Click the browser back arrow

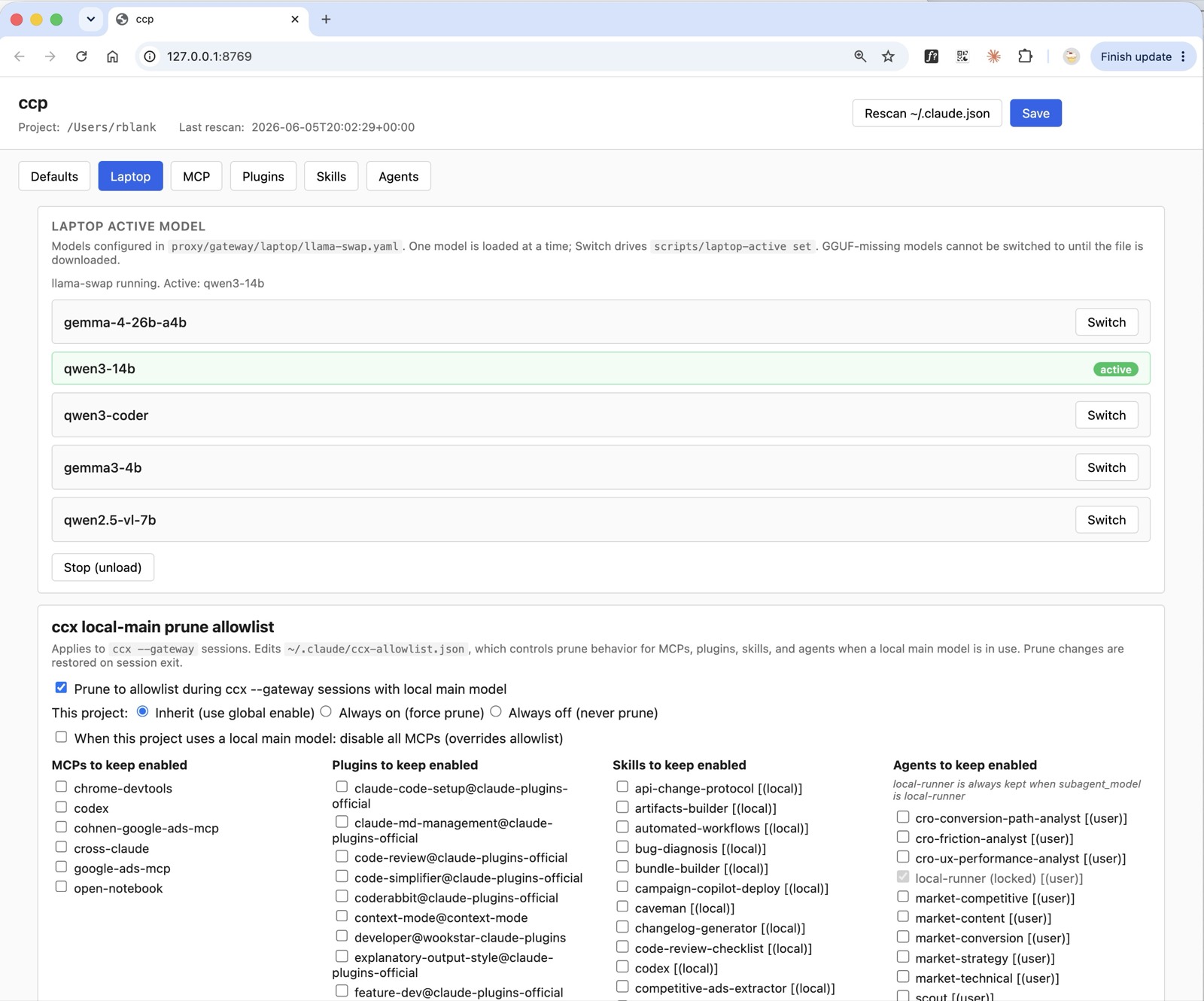(20, 56)
